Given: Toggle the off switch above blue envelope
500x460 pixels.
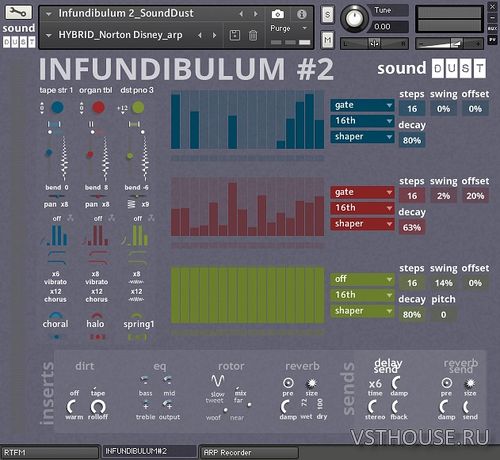Looking at the screenshot, I should (x=57, y=219).
